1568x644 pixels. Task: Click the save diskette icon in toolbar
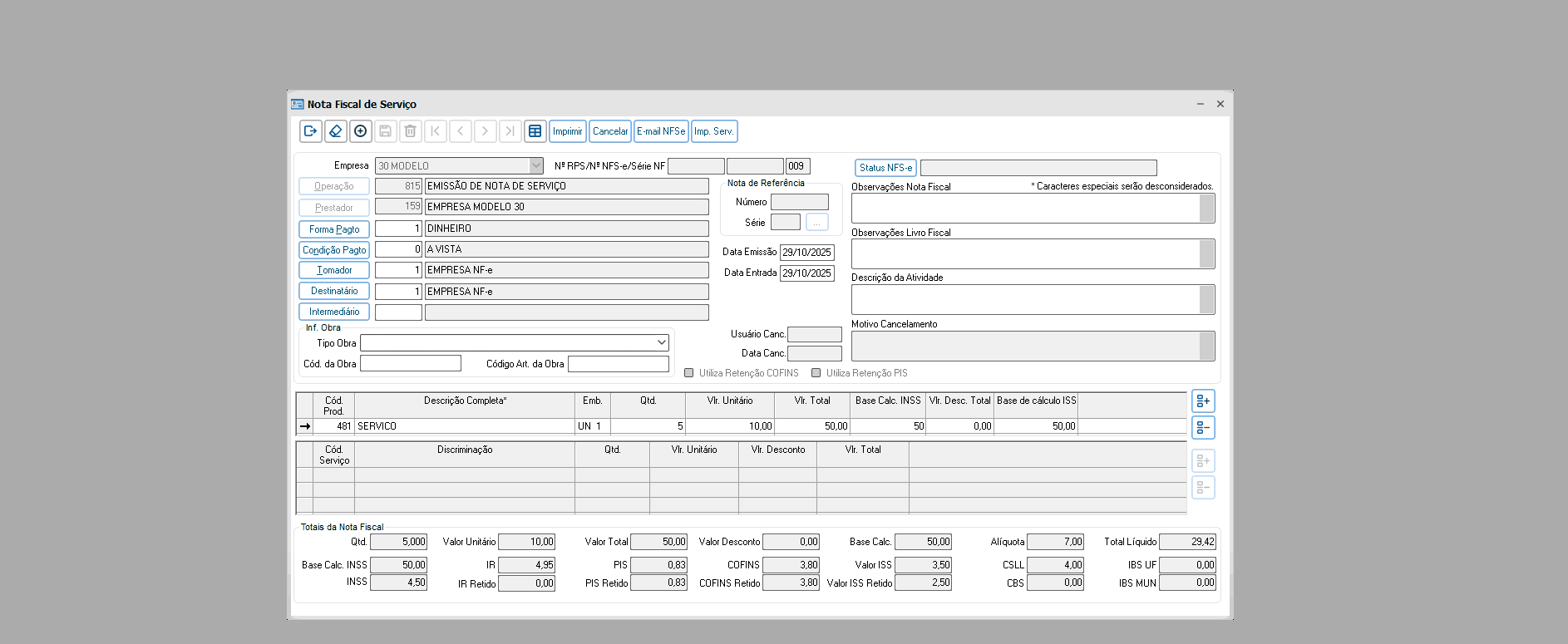(x=385, y=131)
